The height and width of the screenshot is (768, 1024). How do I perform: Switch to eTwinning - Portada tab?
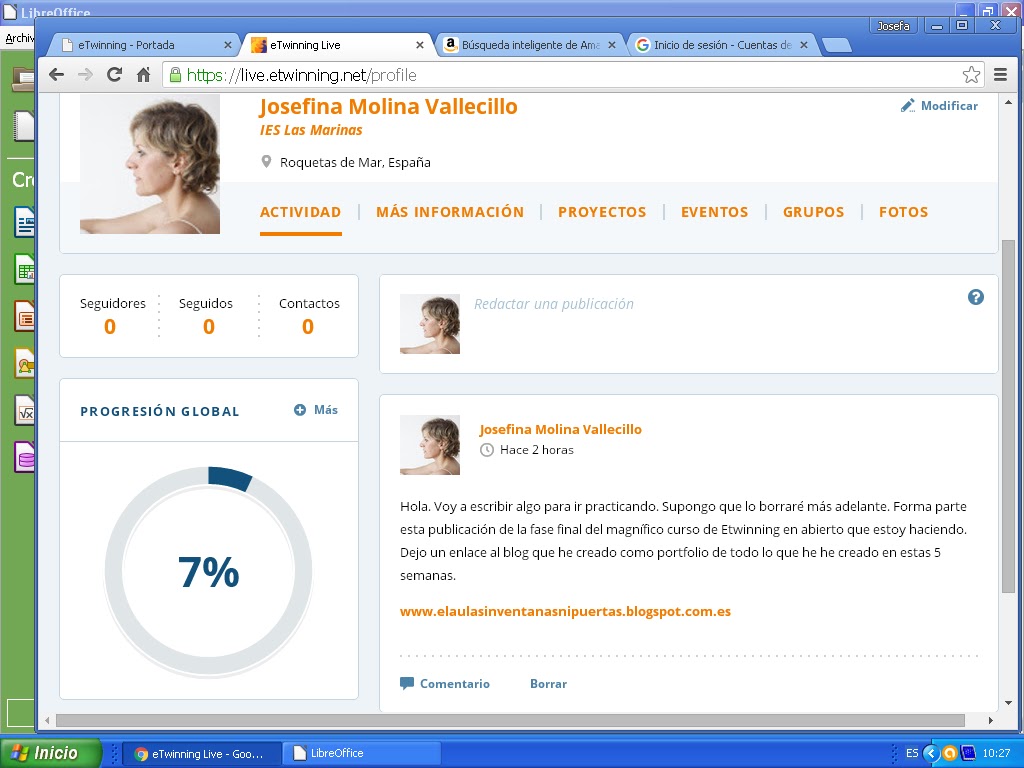[144, 45]
